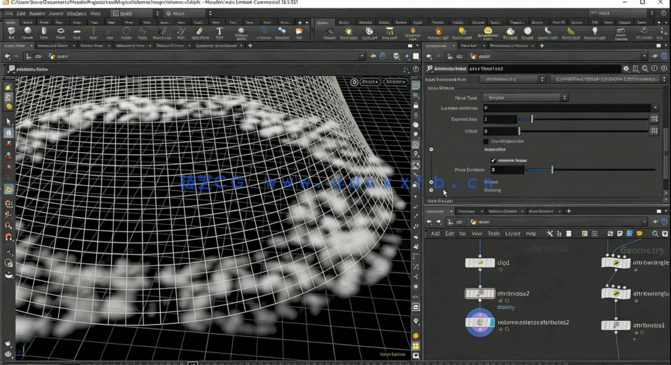Toggle the Animate Noise checkbox
The image size is (671, 365).
pyautogui.click(x=493, y=160)
